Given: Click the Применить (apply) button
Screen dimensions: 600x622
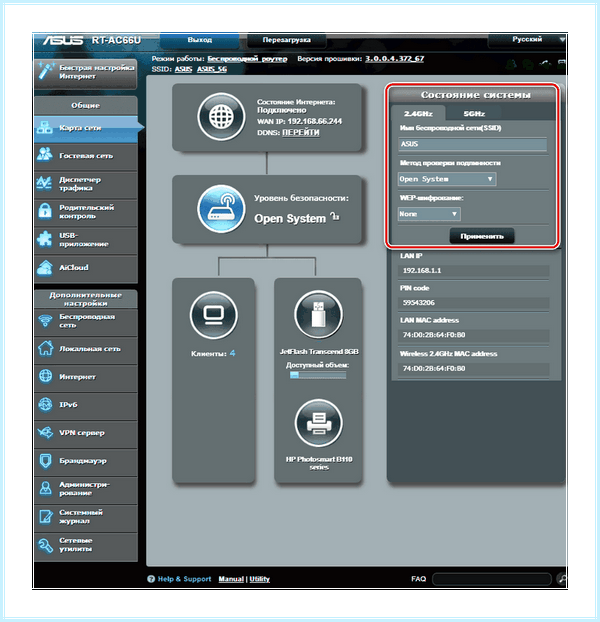Looking at the screenshot, I should click(x=482, y=236).
